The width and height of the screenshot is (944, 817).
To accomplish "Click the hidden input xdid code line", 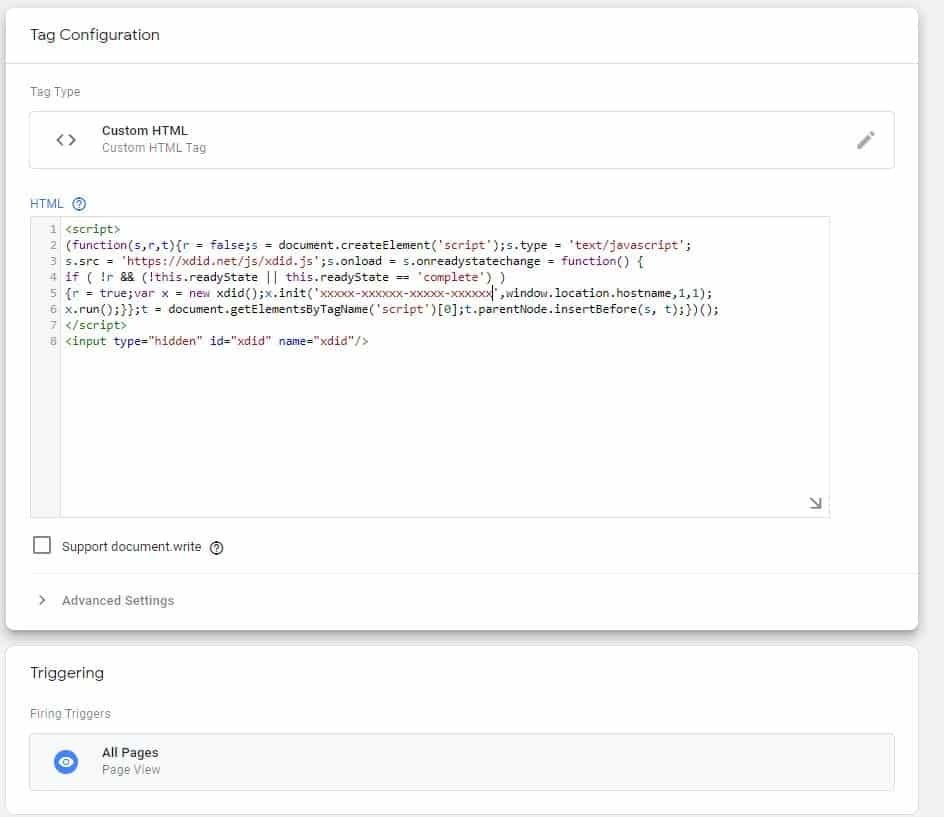I will (x=217, y=341).
